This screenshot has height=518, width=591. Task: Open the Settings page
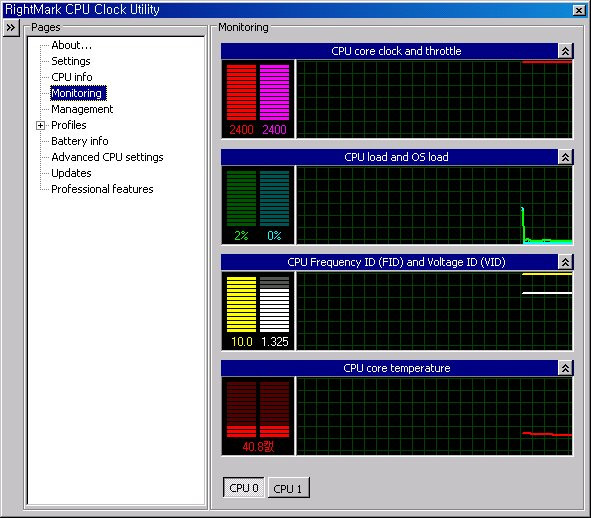click(x=71, y=61)
